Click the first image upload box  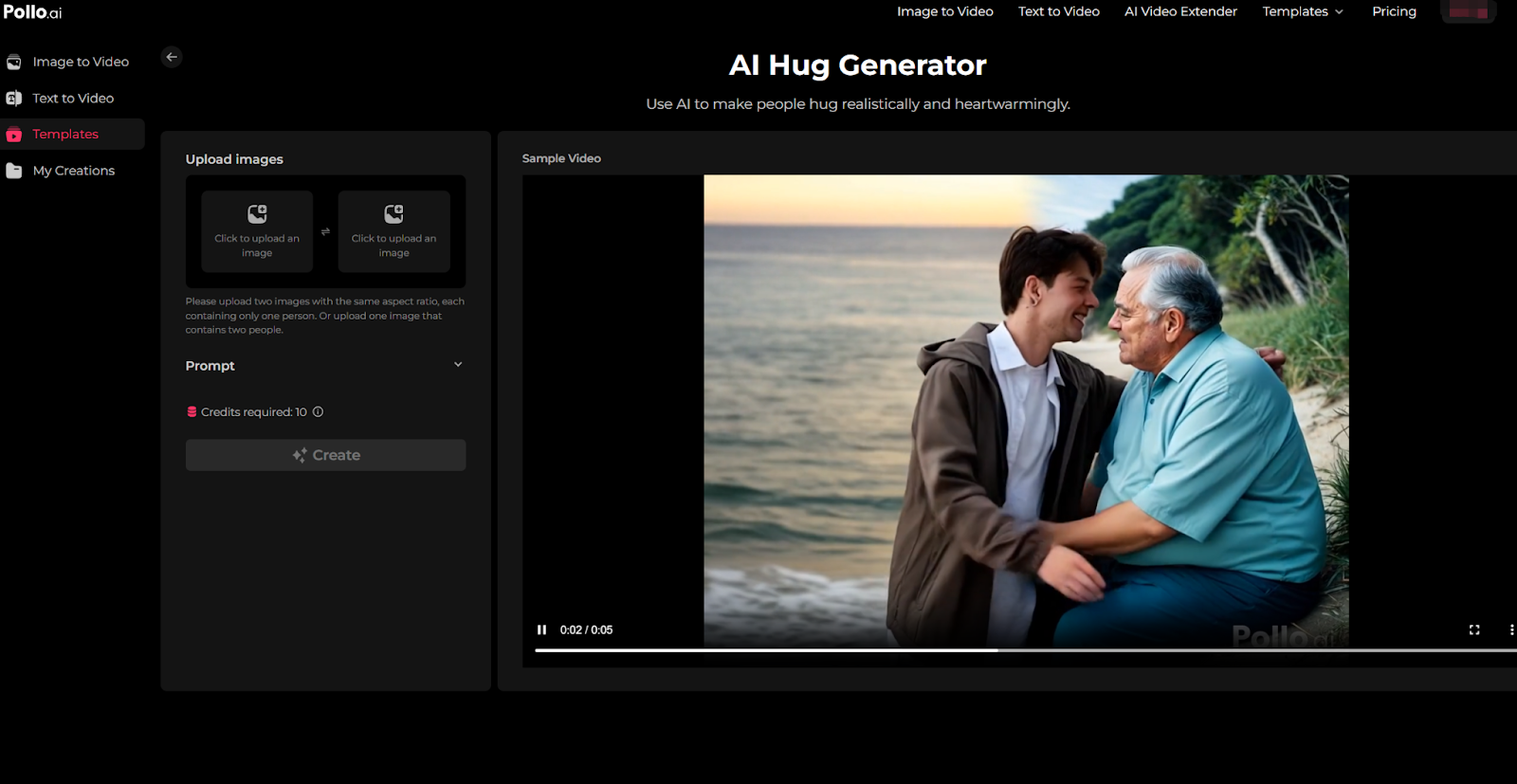[257, 232]
